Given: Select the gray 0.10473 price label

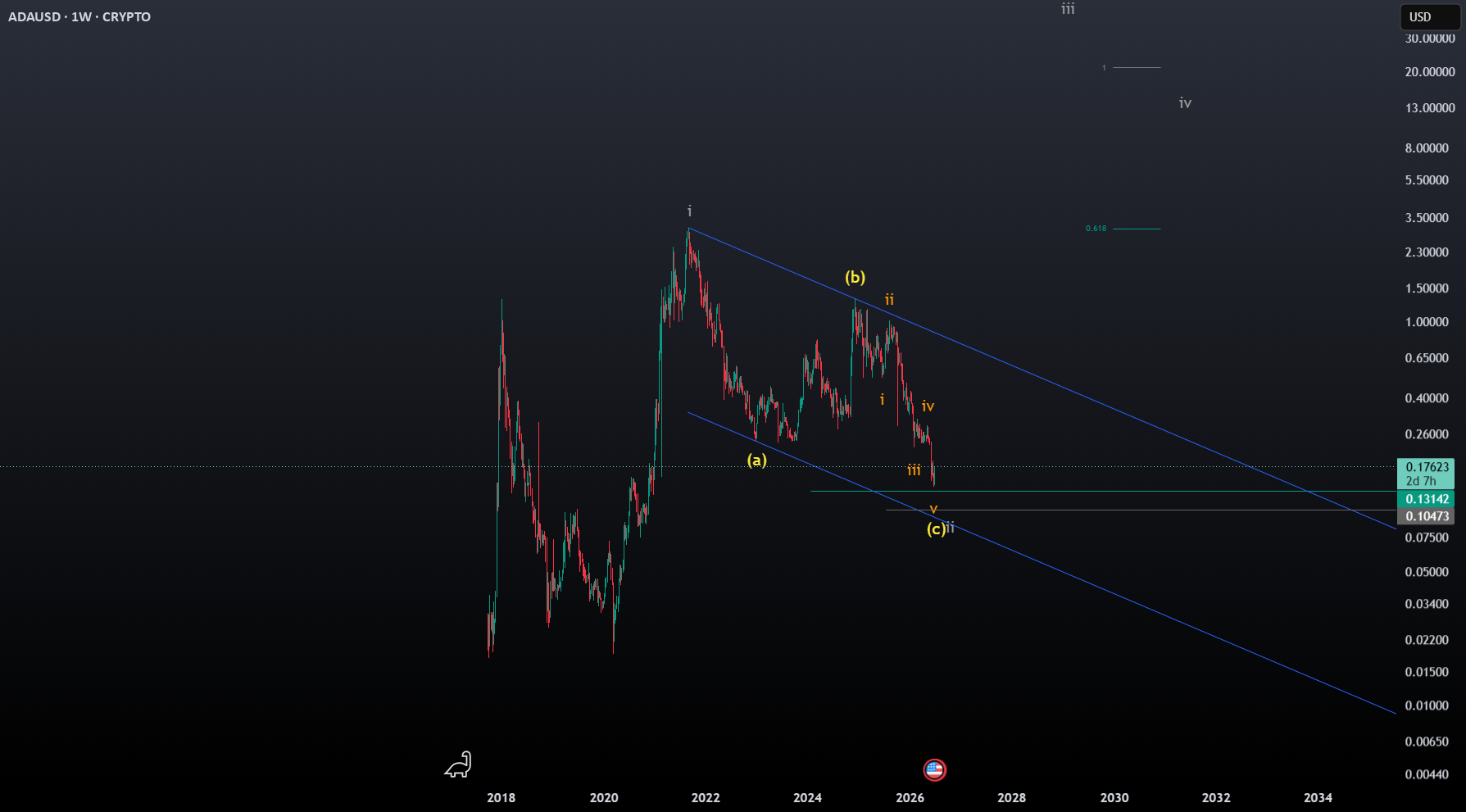Looking at the screenshot, I should (1427, 516).
